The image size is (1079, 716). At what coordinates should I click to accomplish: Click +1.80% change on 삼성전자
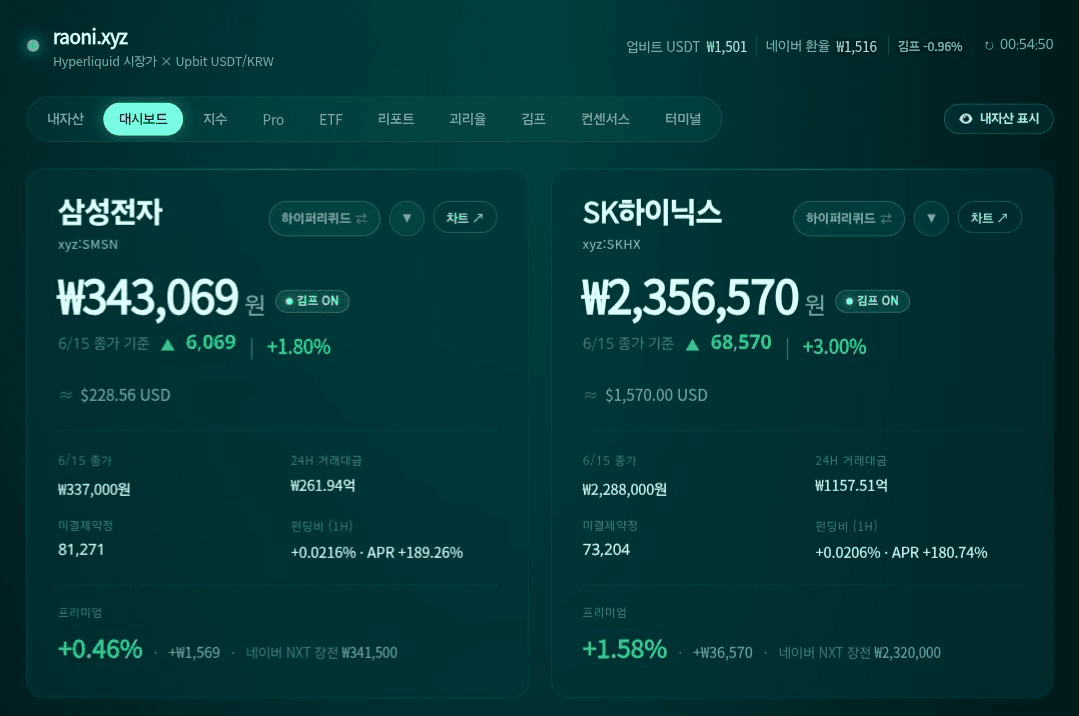click(x=299, y=346)
